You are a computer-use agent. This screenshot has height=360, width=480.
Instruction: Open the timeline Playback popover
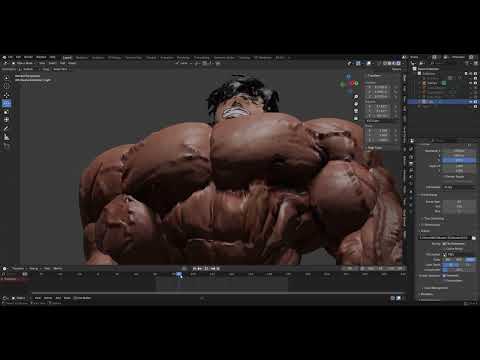(x=19, y=268)
